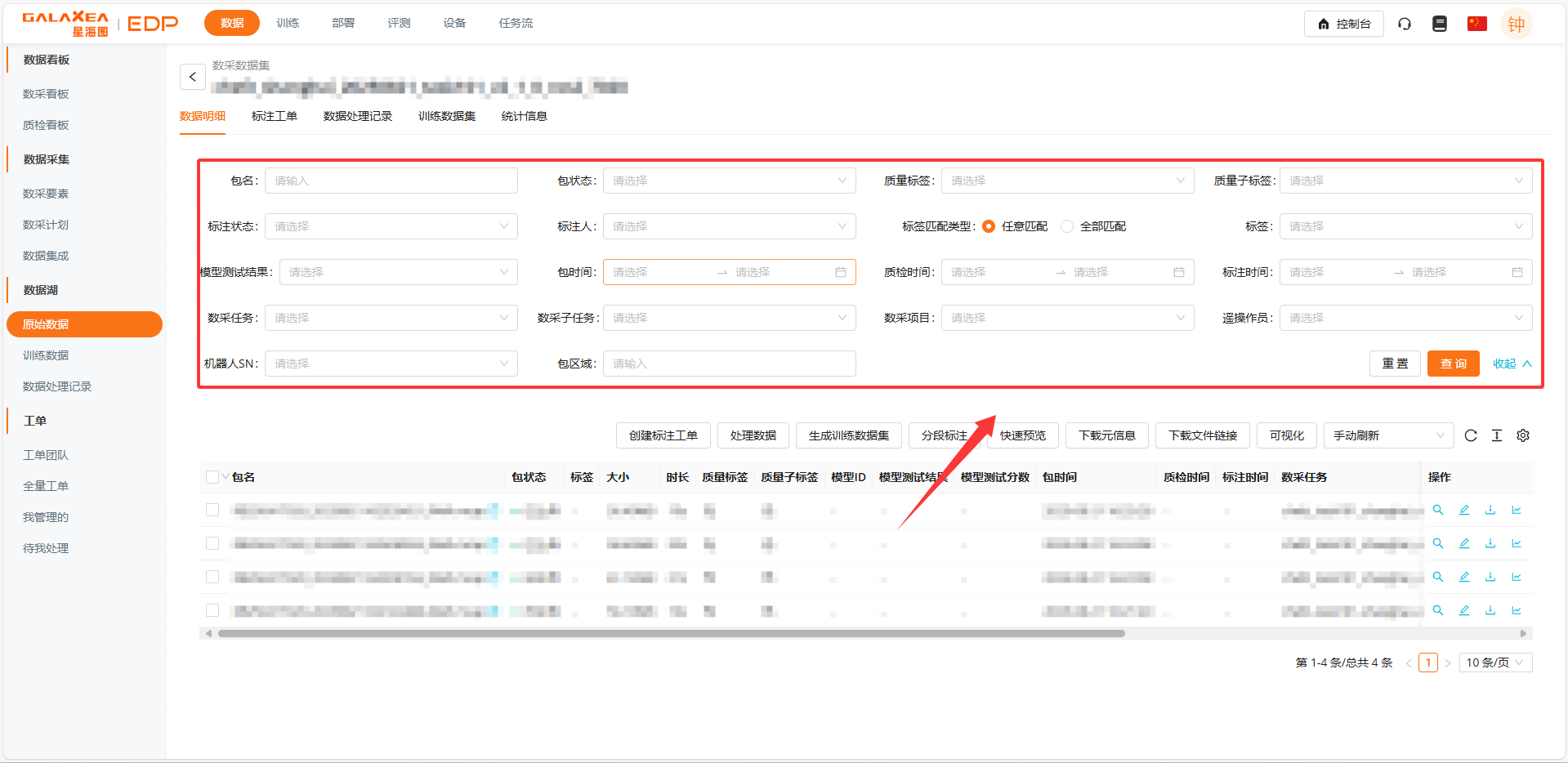
Task: Open the 包状态 dropdown
Action: tap(729, 181)
